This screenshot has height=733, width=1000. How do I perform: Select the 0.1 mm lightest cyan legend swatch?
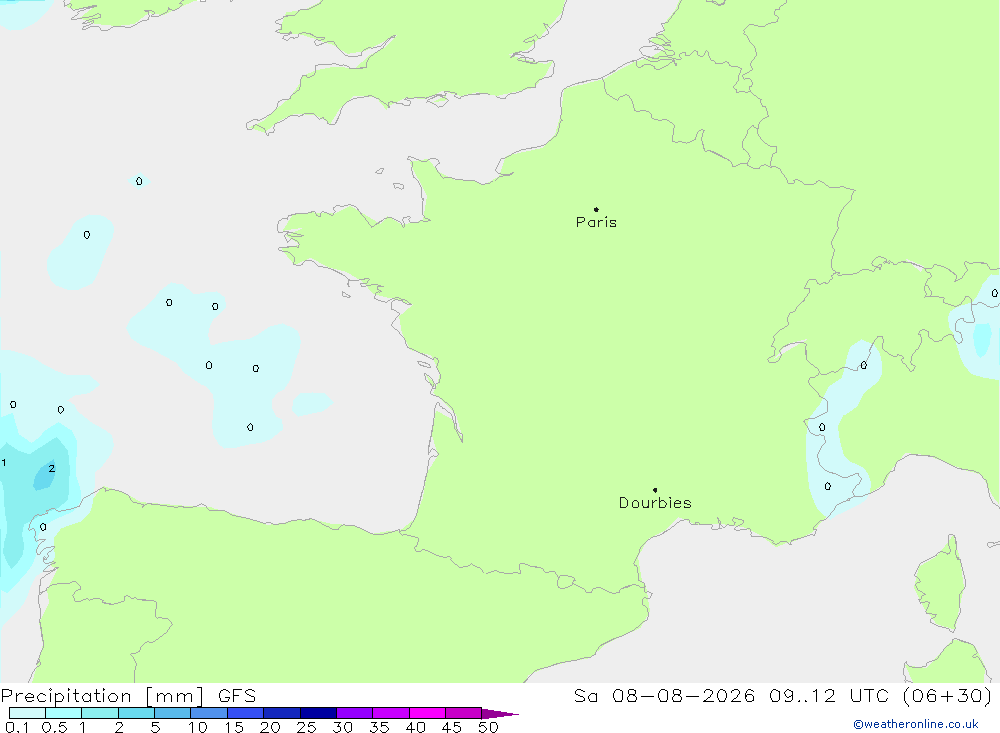click(x=27, y=713)
